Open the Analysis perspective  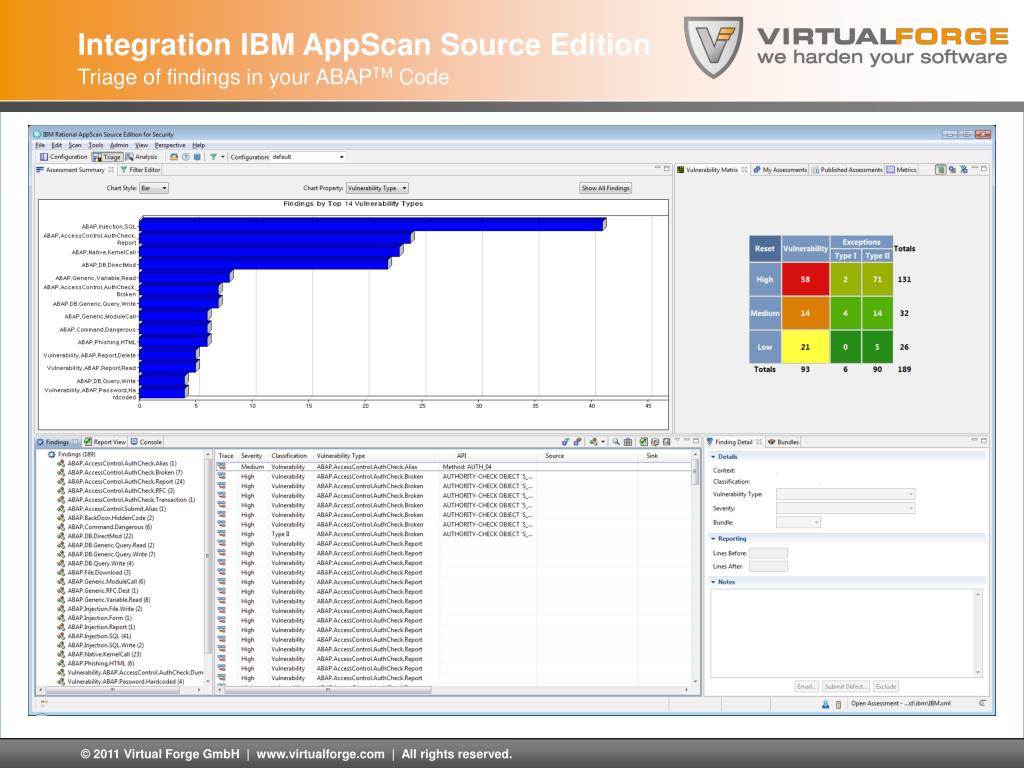pos(142,157)
